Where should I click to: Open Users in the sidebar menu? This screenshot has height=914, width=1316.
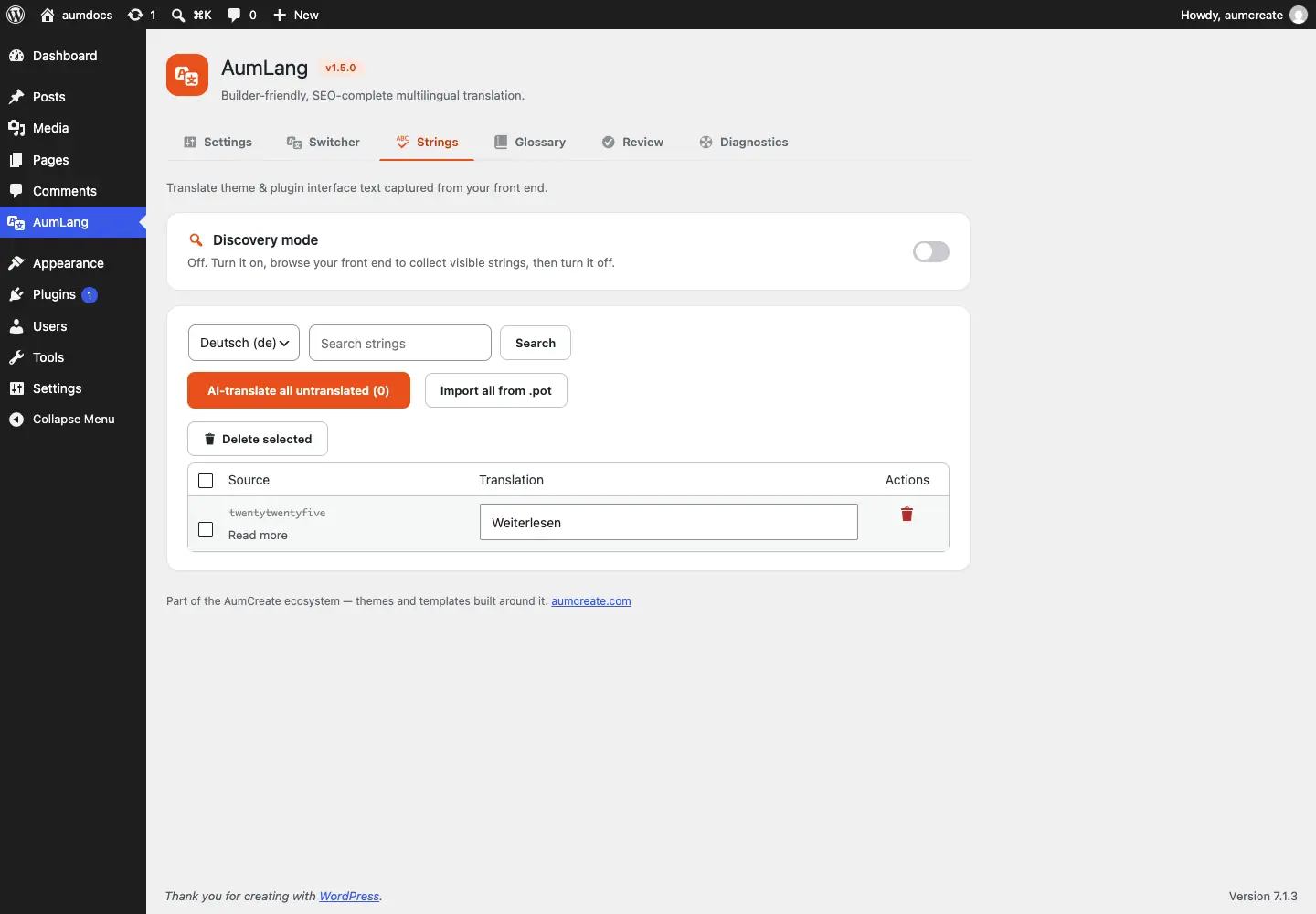[x=73, y=326]
